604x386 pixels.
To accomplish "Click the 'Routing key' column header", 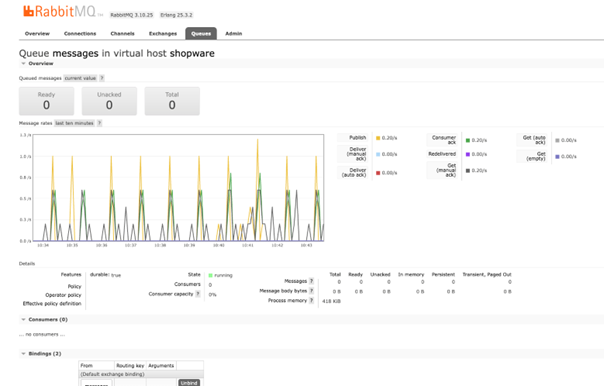I will click(x=130, y=366).
